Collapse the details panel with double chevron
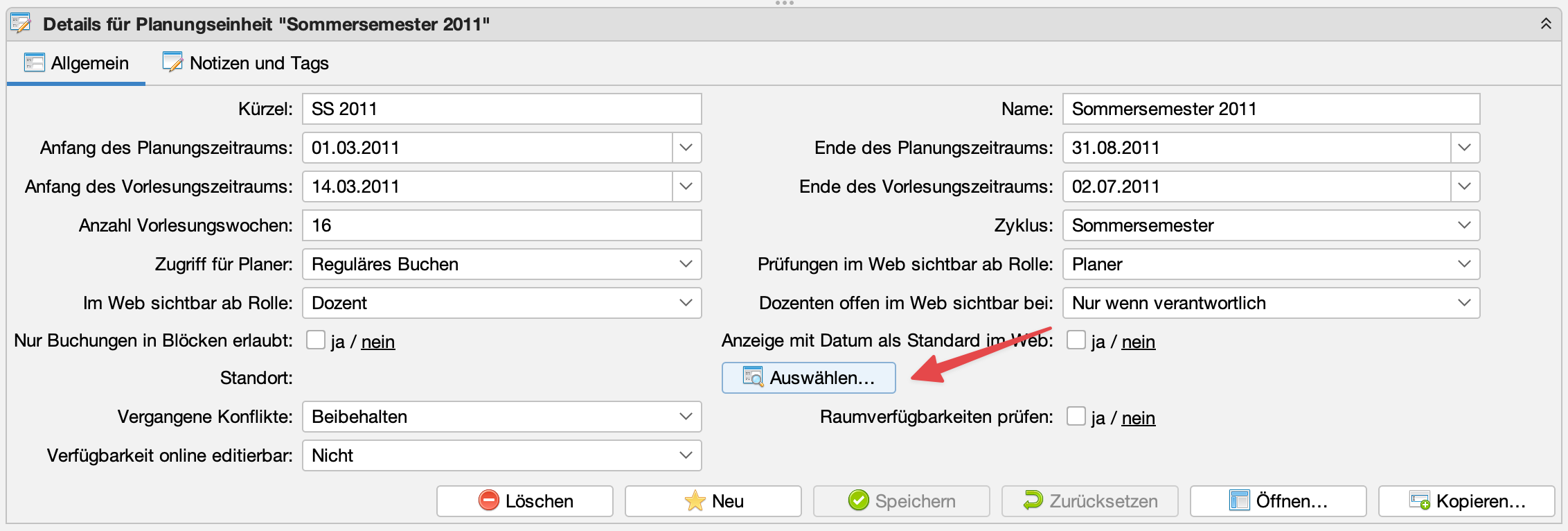The height and width of the screenshot is (531, 1568). 1545,24
